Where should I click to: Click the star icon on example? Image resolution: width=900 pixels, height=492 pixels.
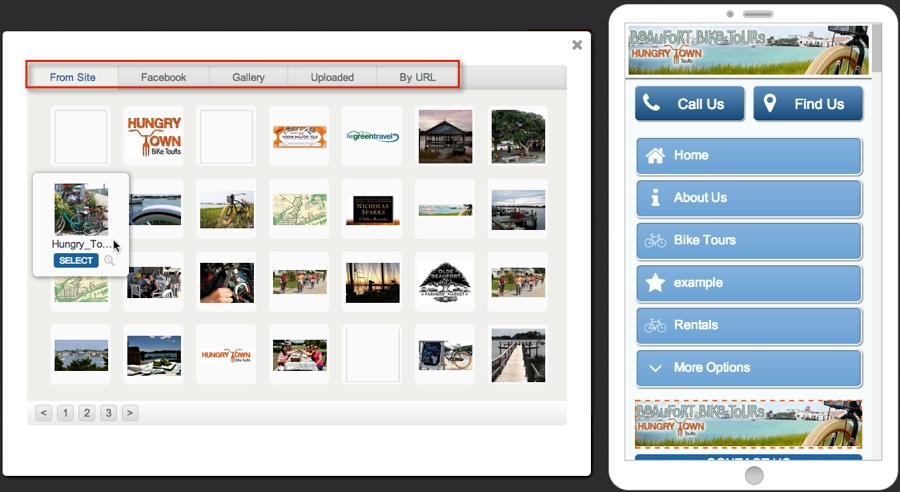click(x=655, y=282)
